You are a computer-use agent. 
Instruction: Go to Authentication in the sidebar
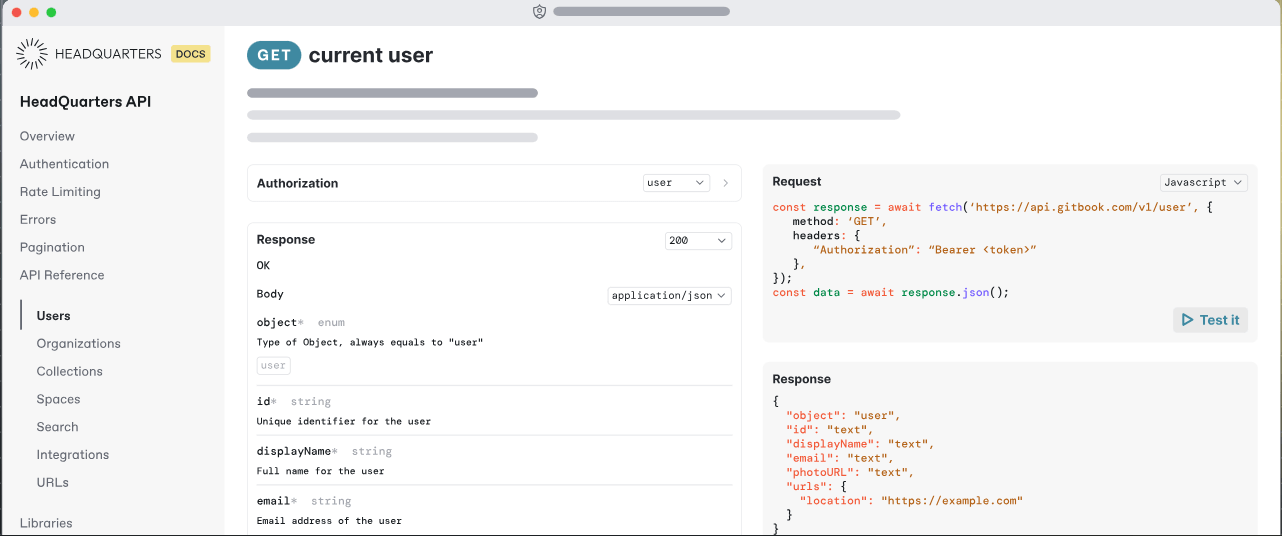(64, 164)
